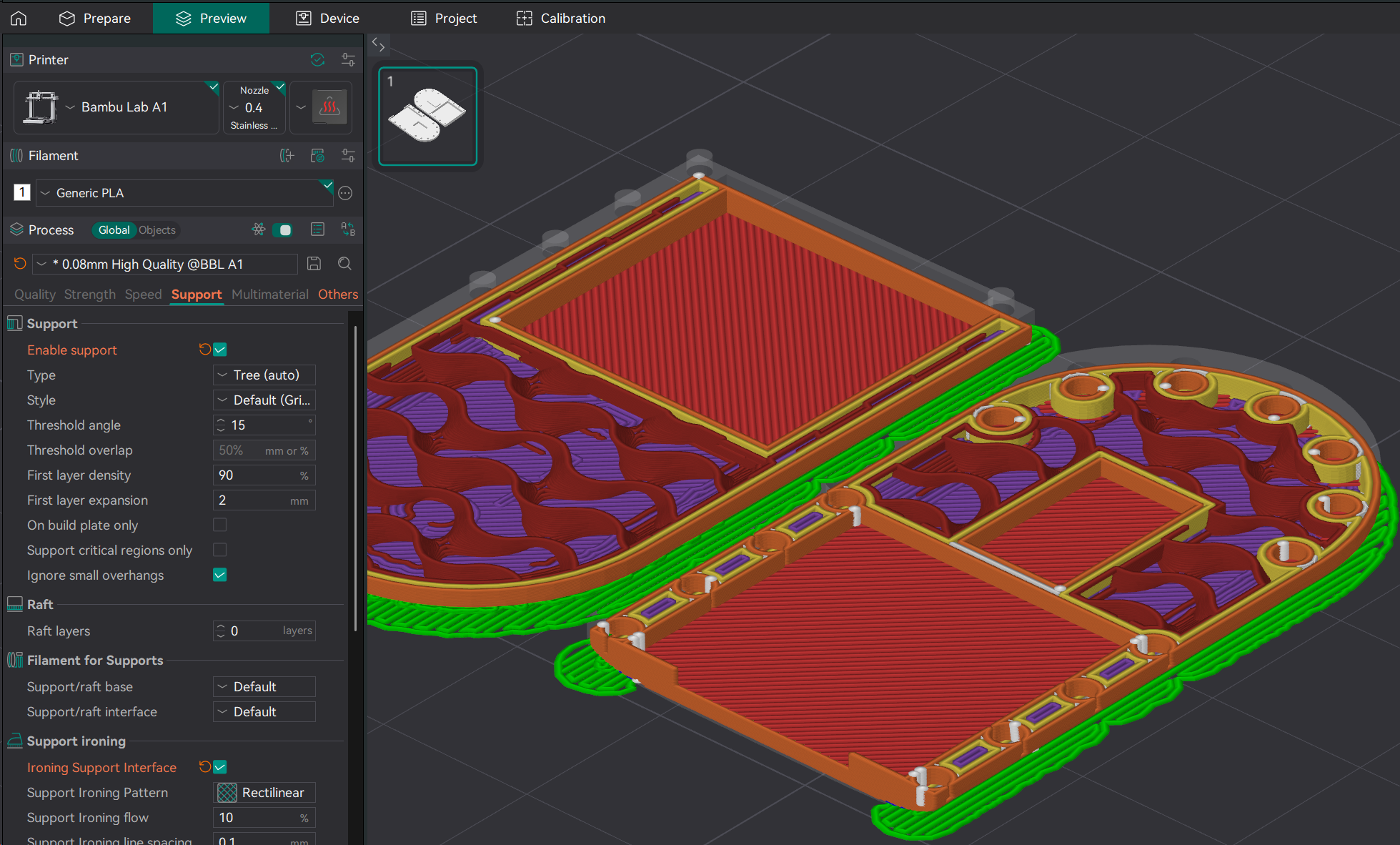Viewport: 1400px width, 845px height.
Task: Reset process preset changes arrow
Action: (x=20, y=264)
